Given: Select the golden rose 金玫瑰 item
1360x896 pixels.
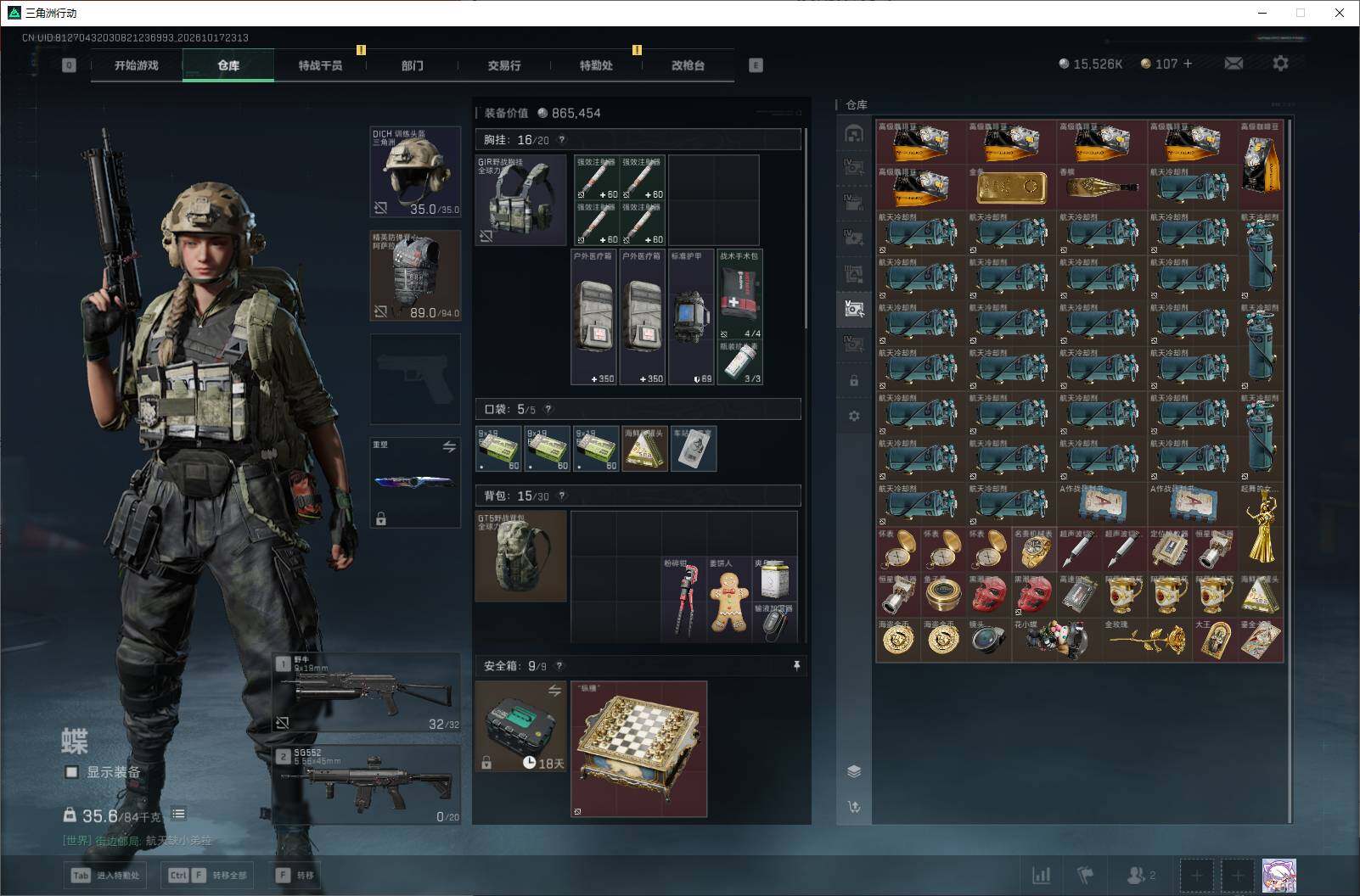Looking at the screenshot, I should pos(1146,640).
